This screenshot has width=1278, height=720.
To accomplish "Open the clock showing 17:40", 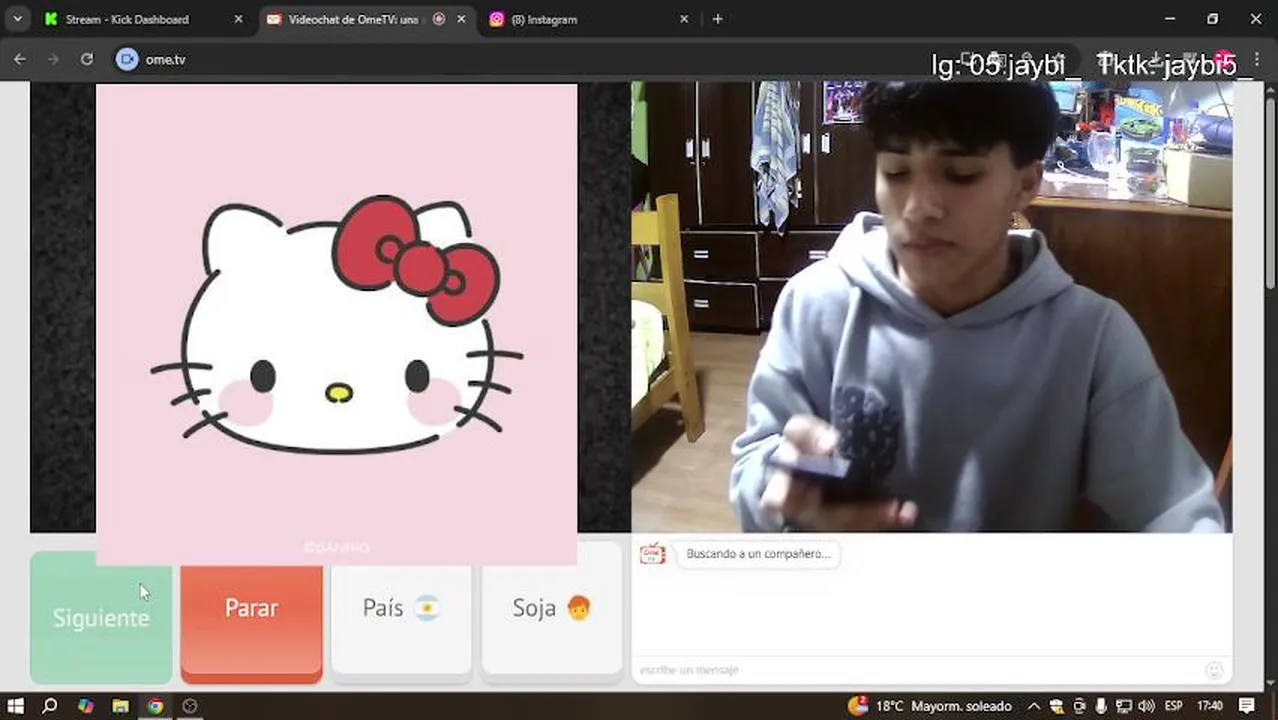I will [x=1210, y=706].
